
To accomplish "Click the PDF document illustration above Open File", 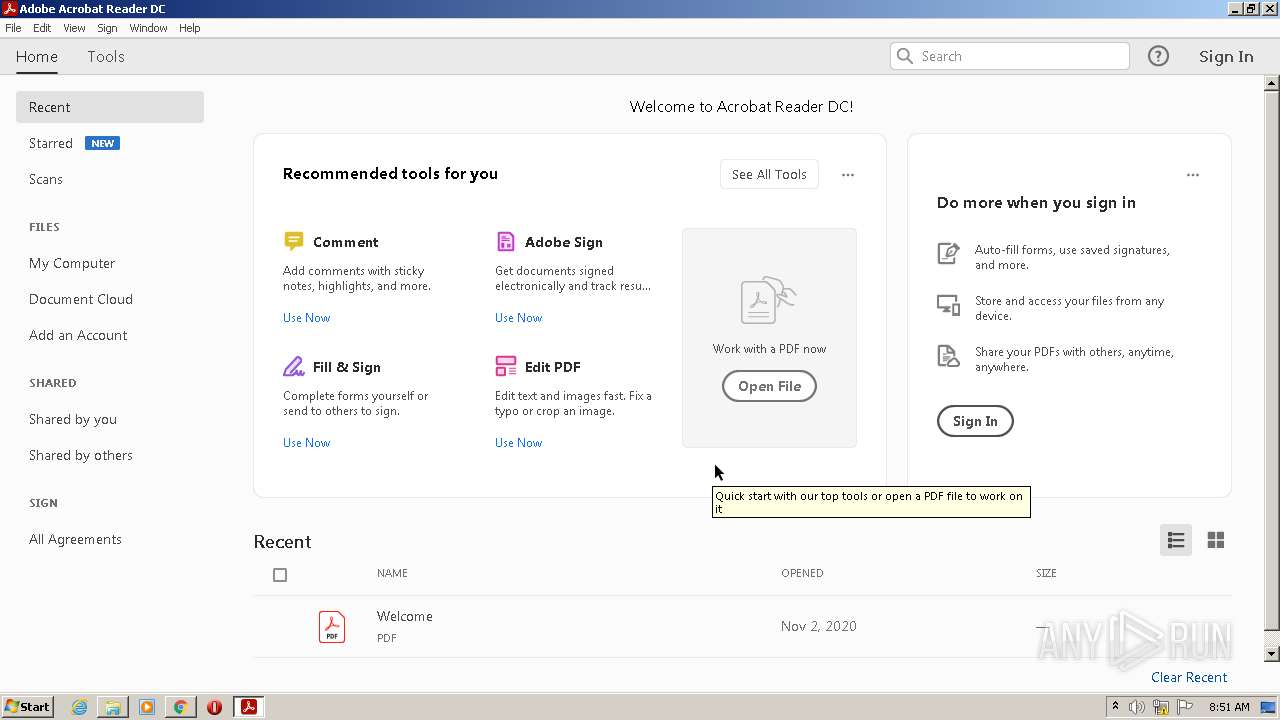I will click(x=768, y=300).
